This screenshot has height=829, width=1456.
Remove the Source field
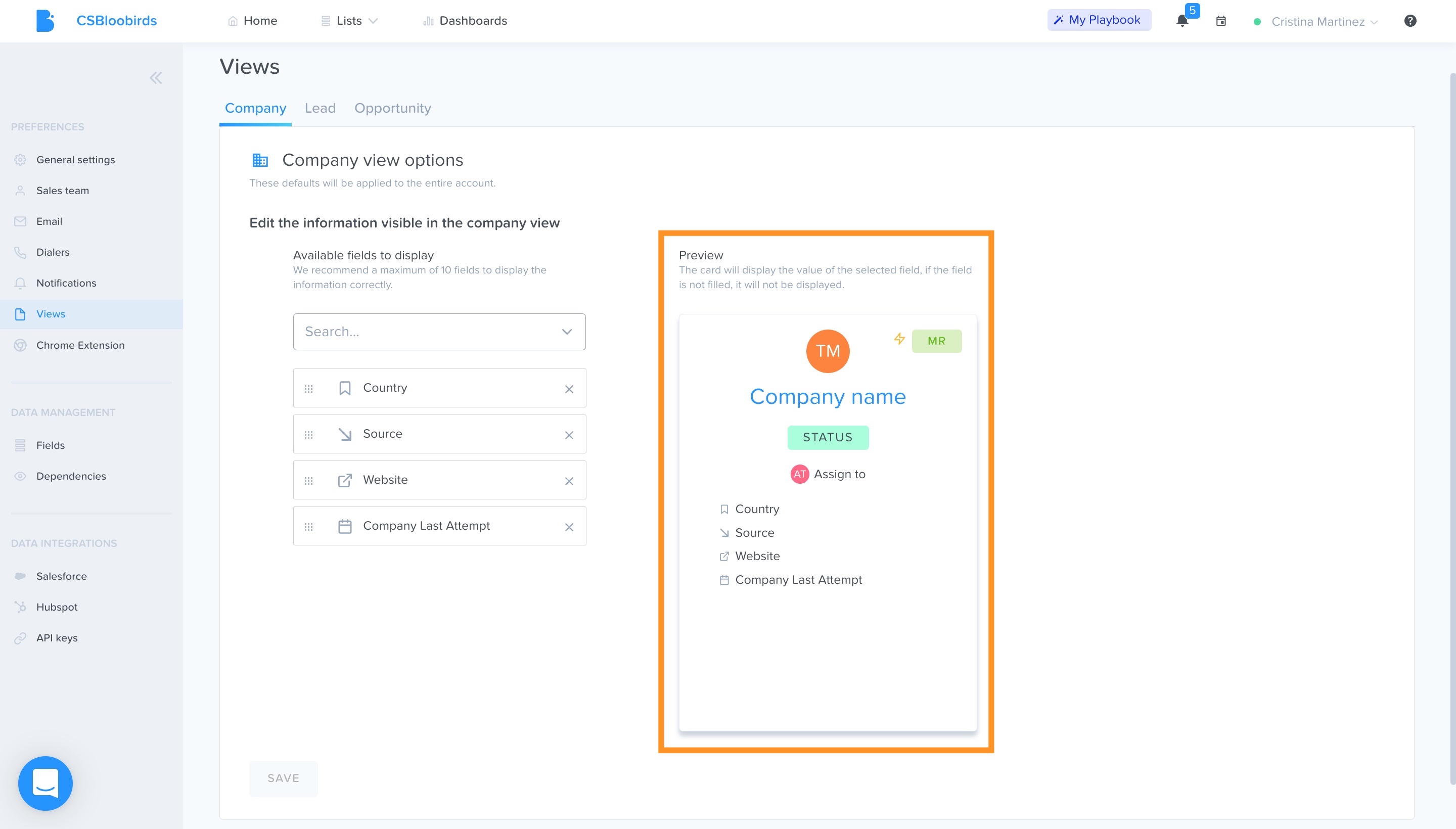(x=569, y=435)
